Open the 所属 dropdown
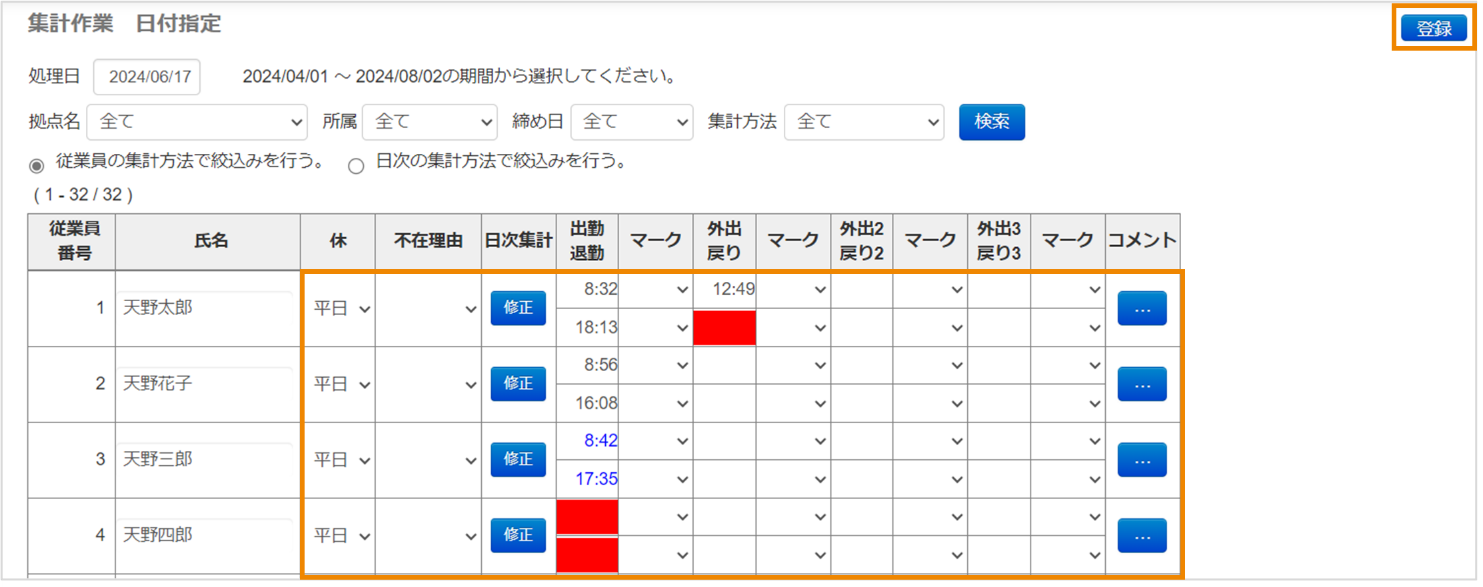Viewport: 1483px width, 587px height. click(430, 122)
